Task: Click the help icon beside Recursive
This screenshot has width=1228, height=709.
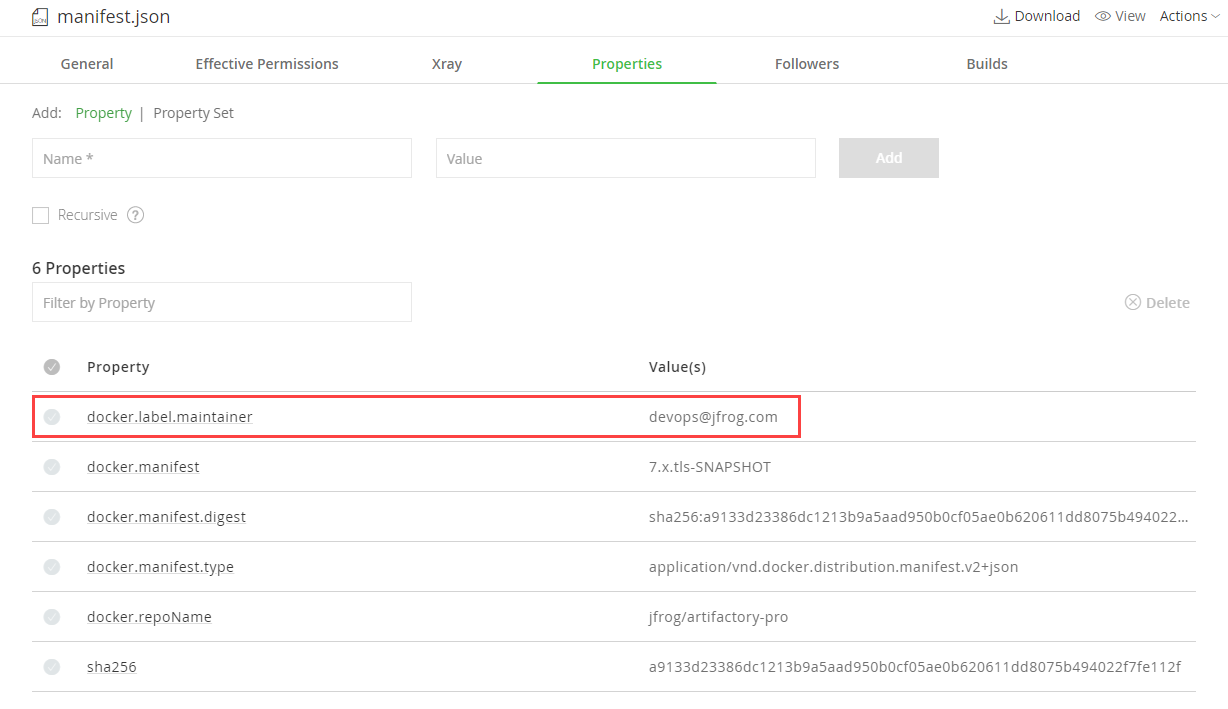Action: (x=135, y=215)
